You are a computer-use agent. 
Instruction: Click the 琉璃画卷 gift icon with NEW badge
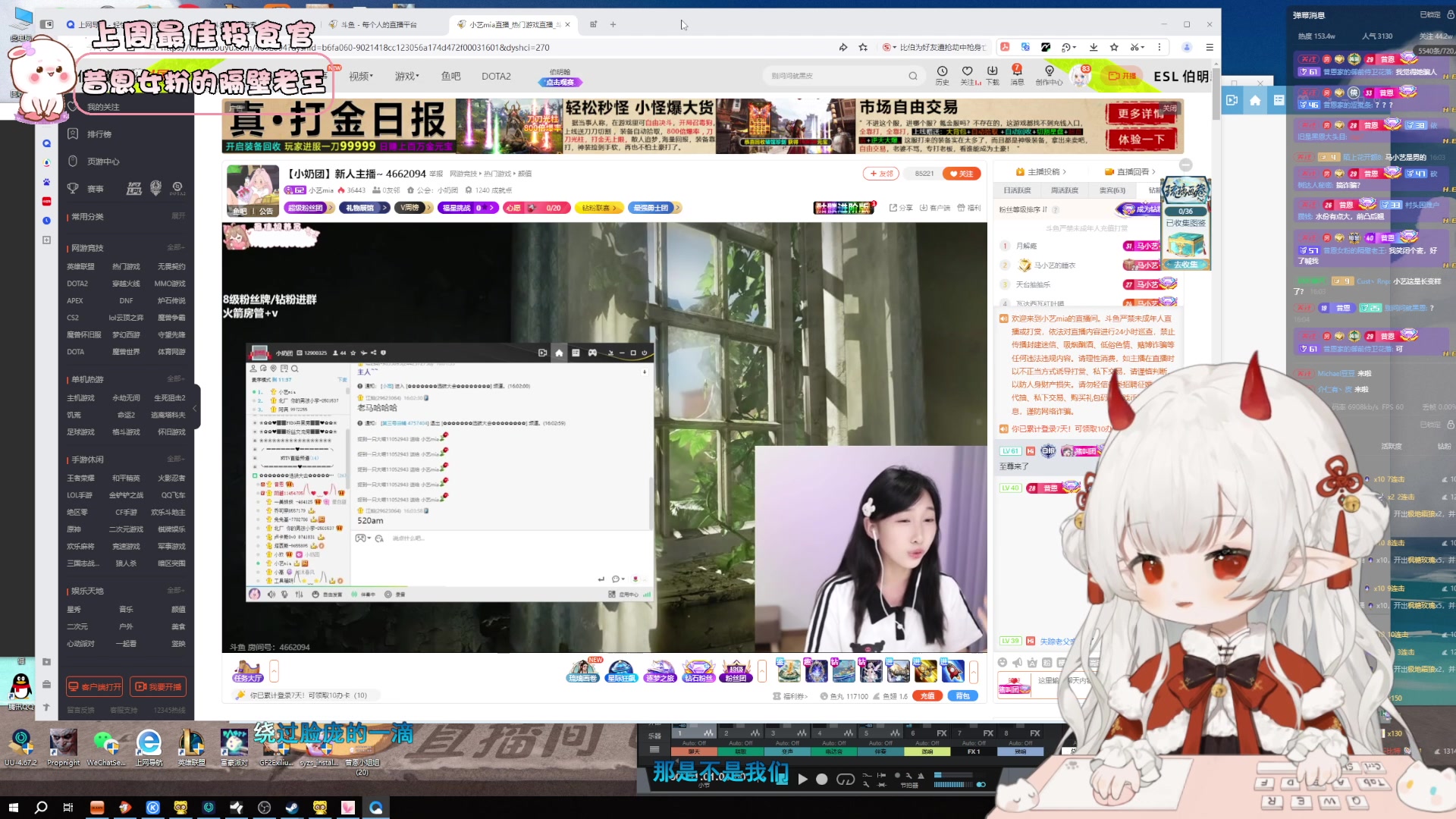tap(582, 671)
